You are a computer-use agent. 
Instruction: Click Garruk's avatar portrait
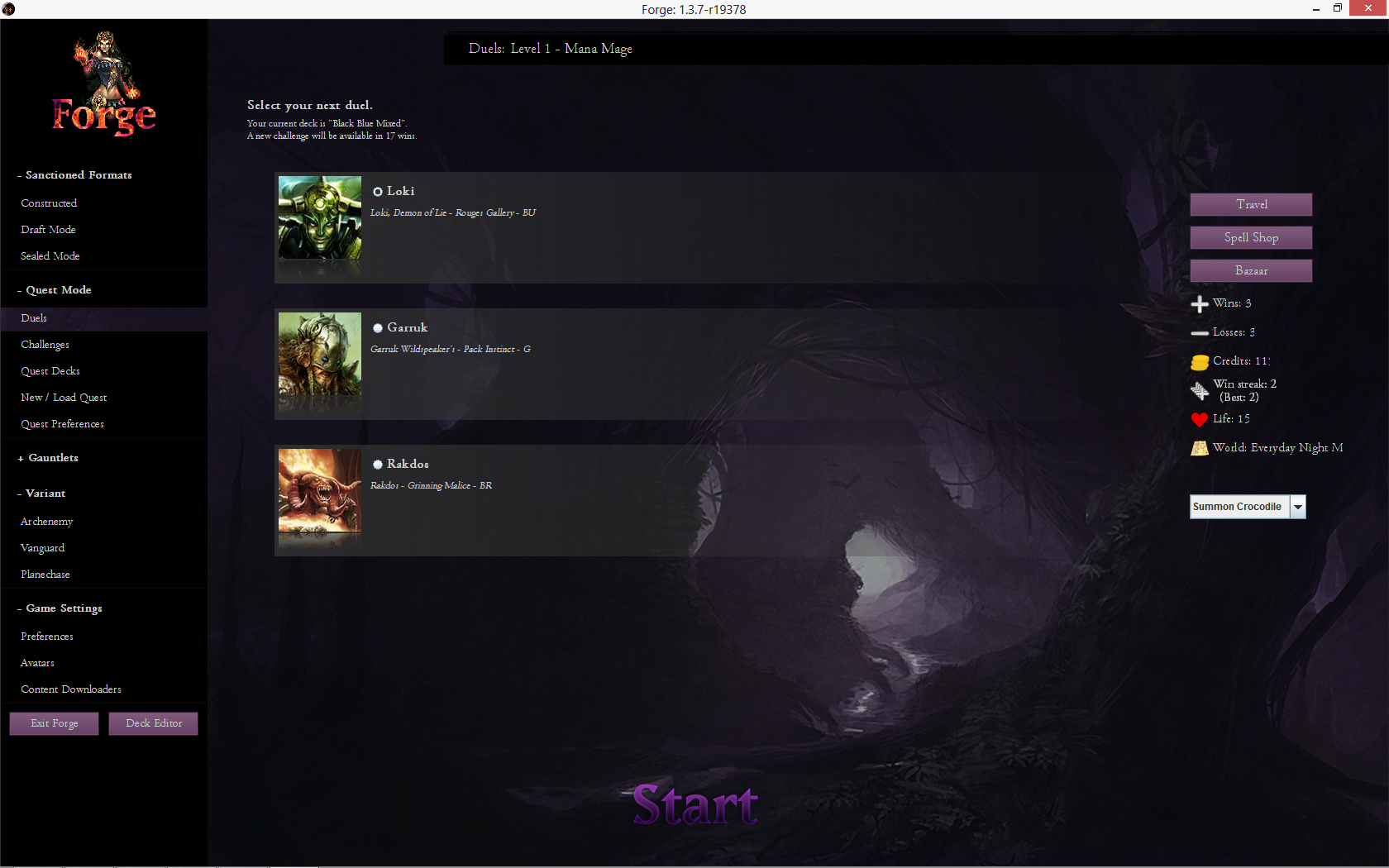click(x=320, y=354)
